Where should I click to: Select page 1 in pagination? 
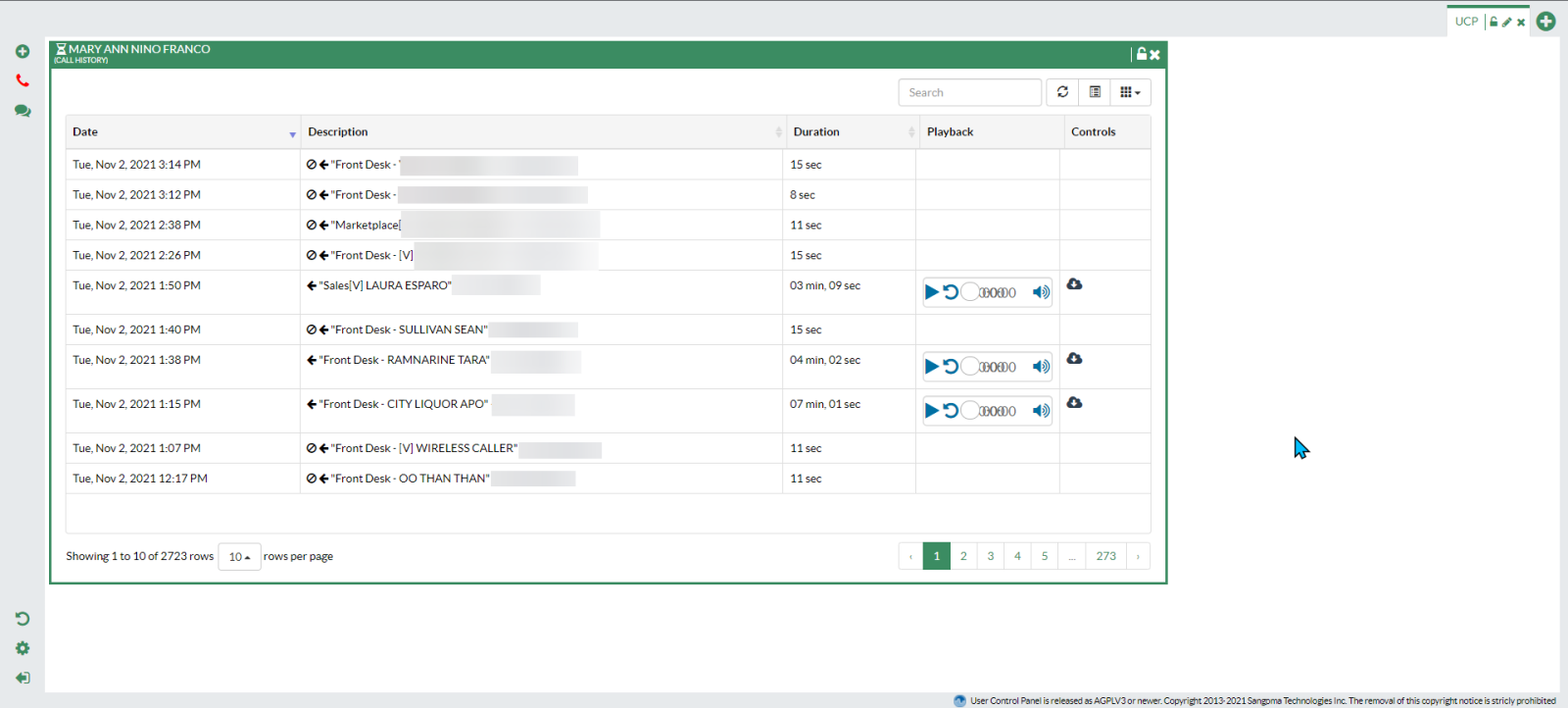[937, 556]
